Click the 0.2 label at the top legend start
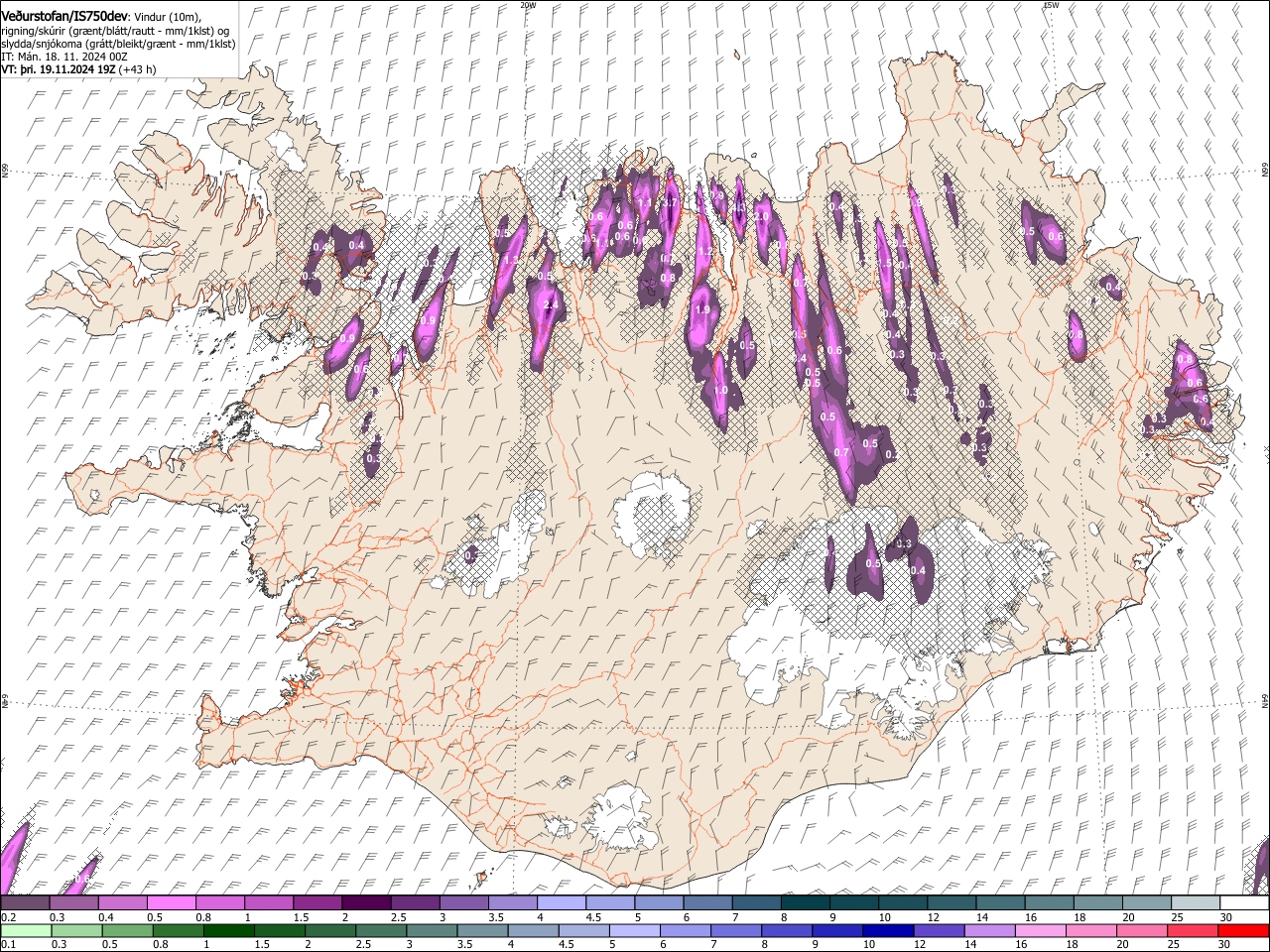The width and height of the screenshot is (1270, 952). tap(7, 917)
